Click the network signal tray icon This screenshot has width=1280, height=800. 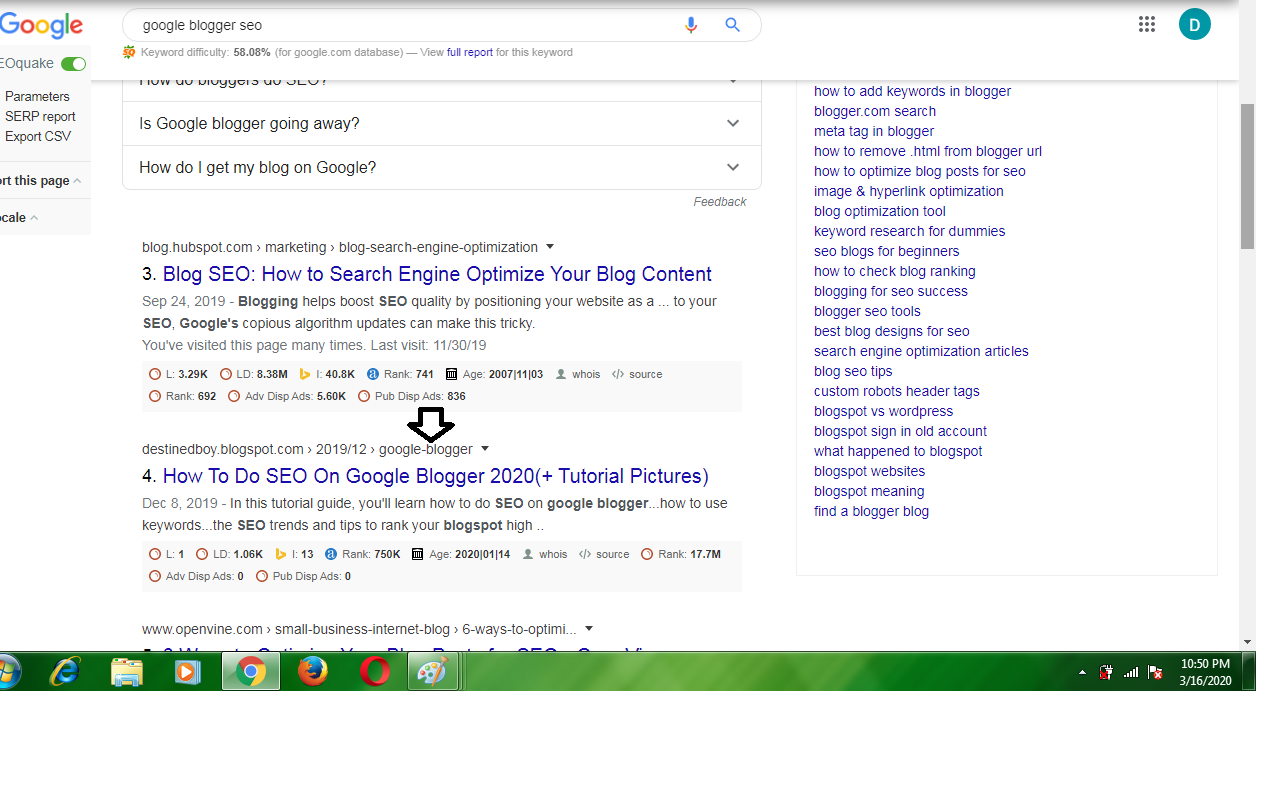(1131, 673)
